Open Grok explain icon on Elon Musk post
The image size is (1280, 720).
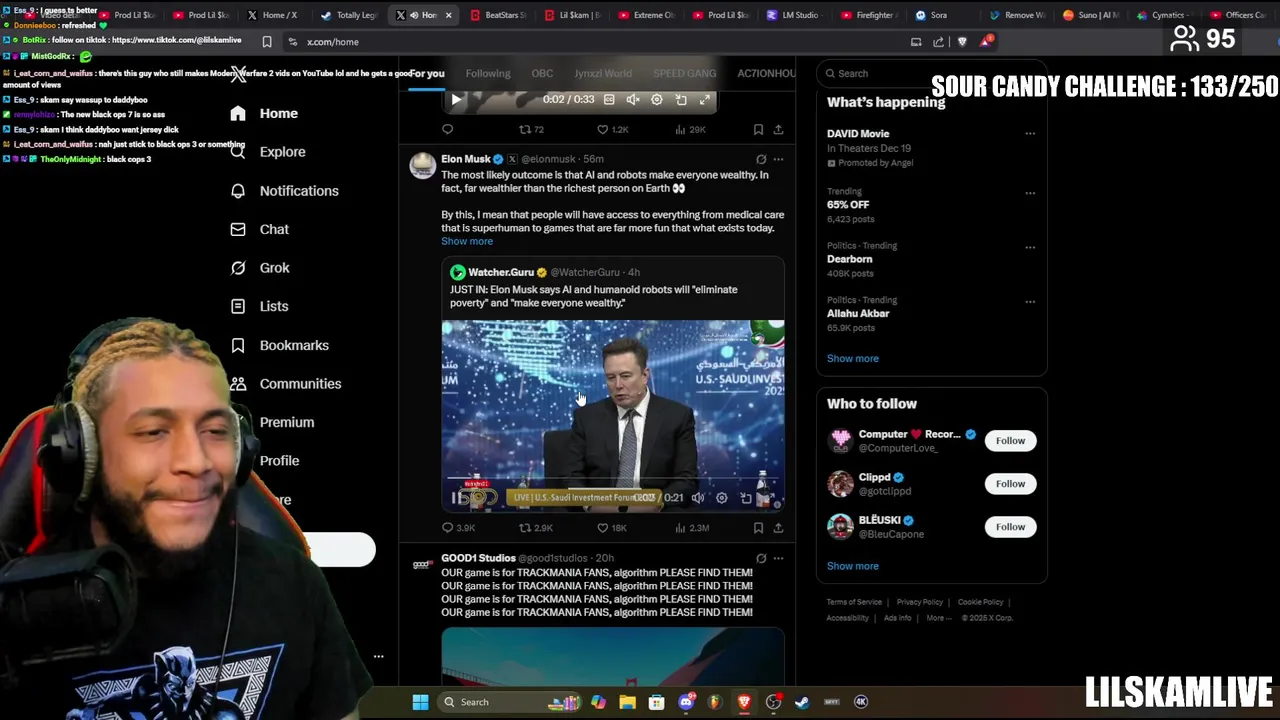tap(761, 159)
